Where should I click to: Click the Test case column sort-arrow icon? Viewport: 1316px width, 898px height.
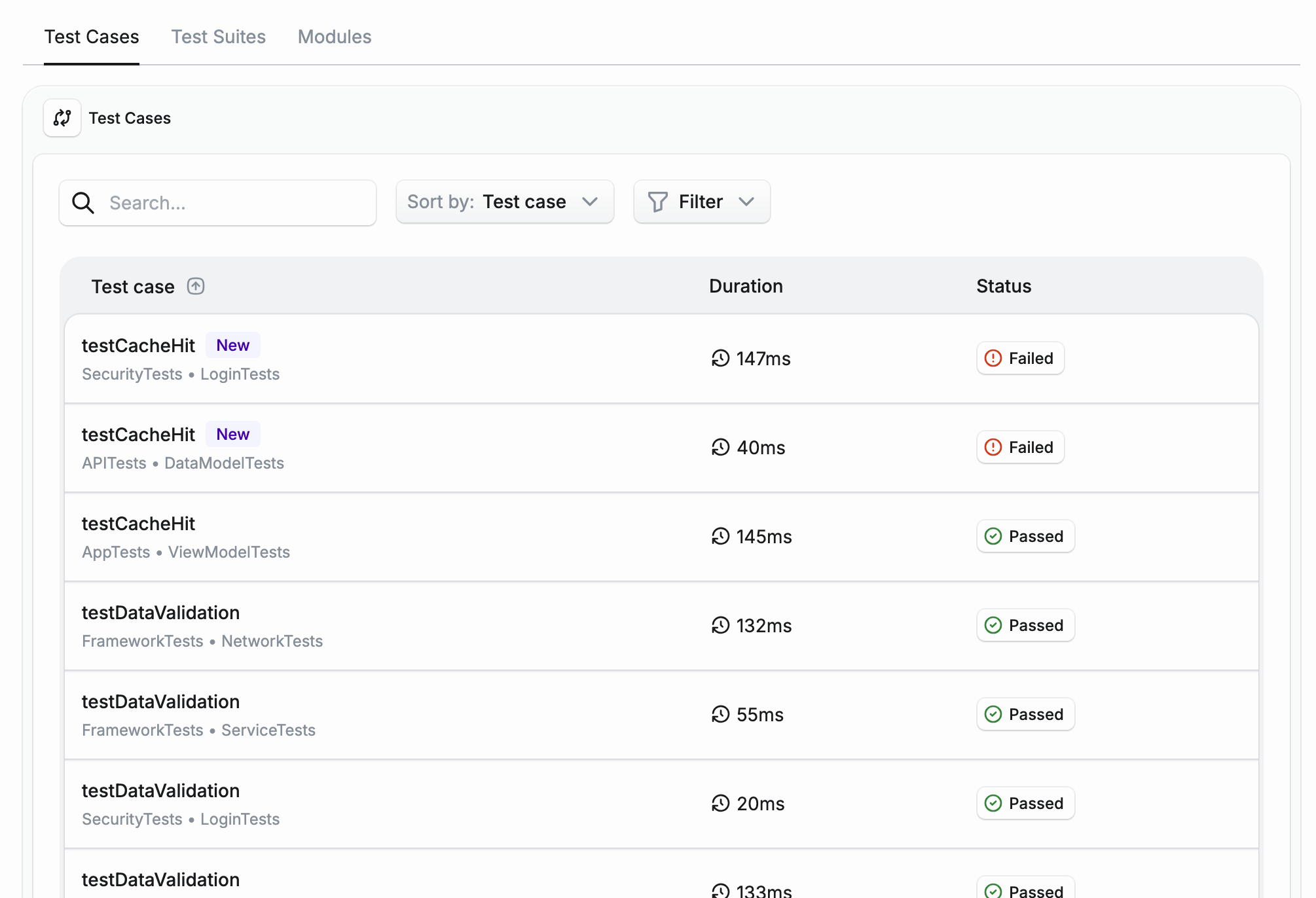tap(196, 287)
